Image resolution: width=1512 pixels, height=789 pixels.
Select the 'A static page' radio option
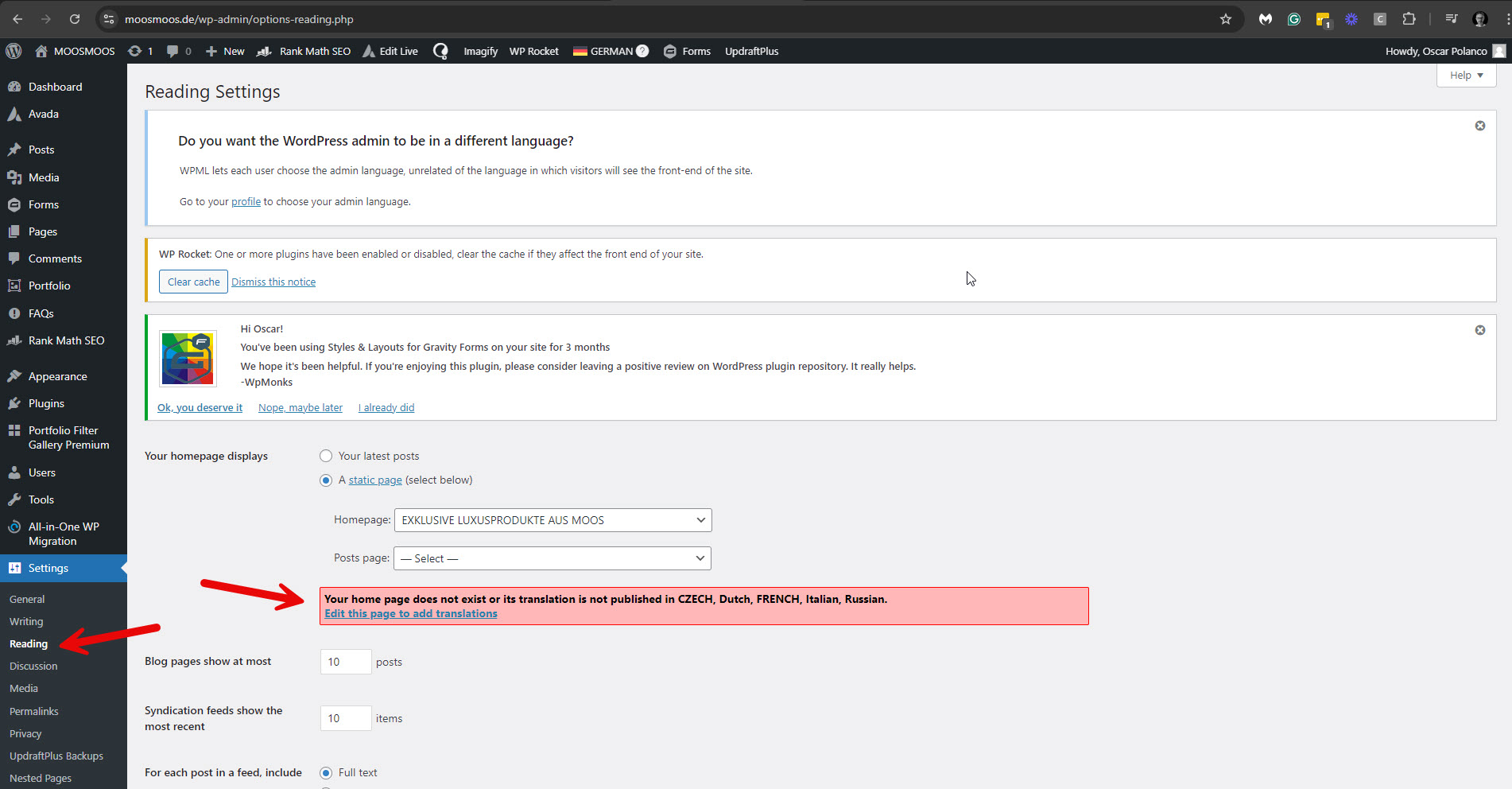pyautogui.click(x=326, y=480)
